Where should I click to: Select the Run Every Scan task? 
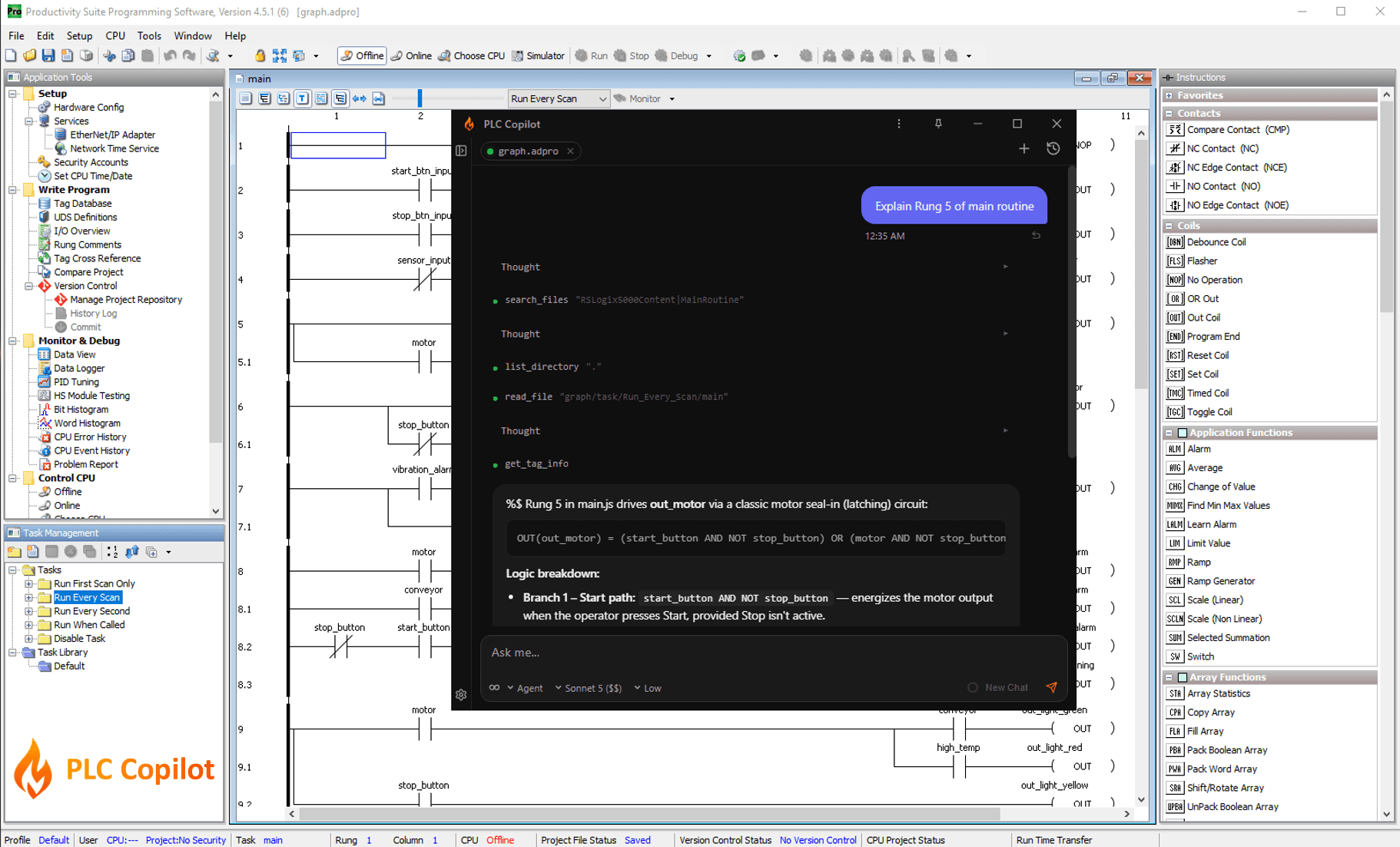point(87,597)
